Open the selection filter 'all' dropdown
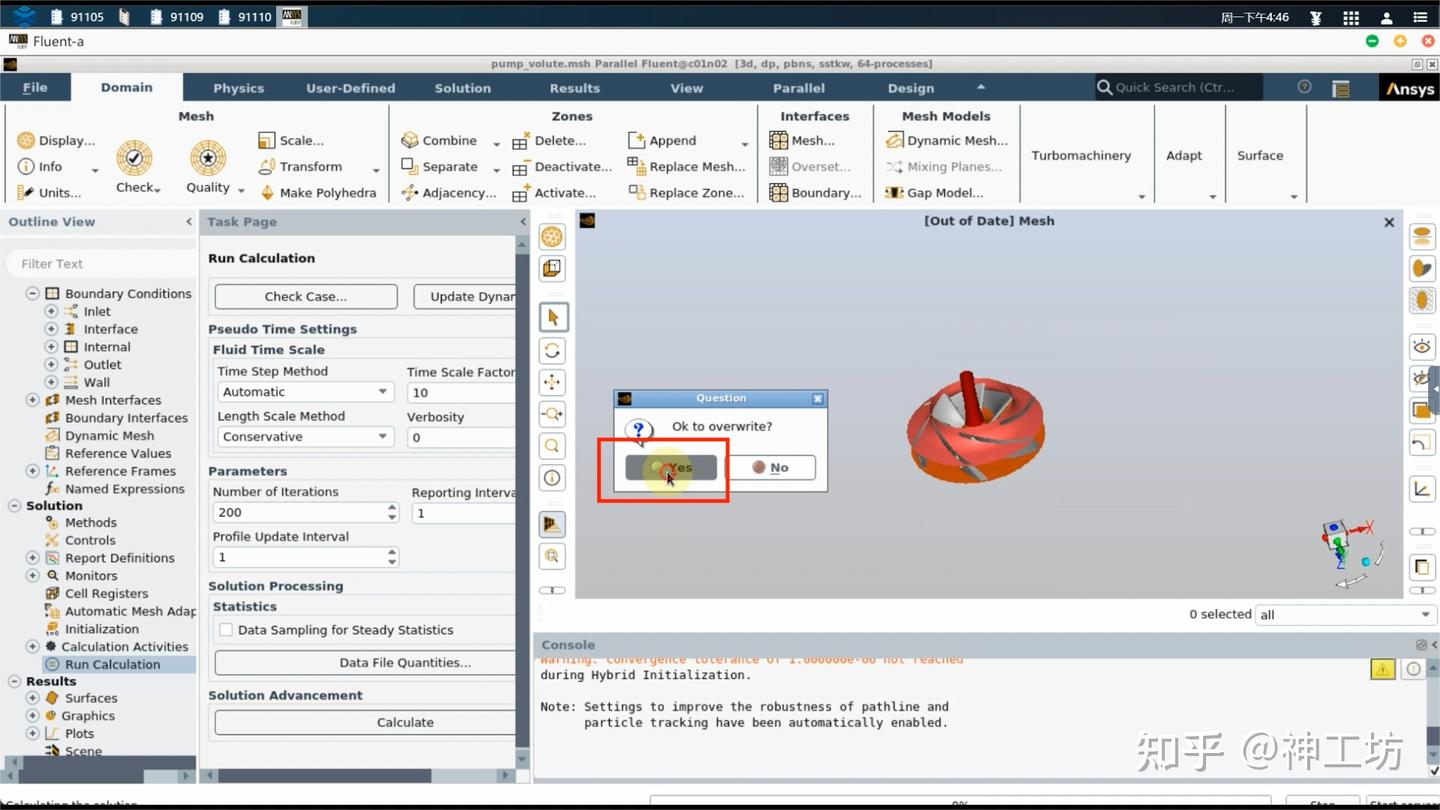 pos(1346,615)
